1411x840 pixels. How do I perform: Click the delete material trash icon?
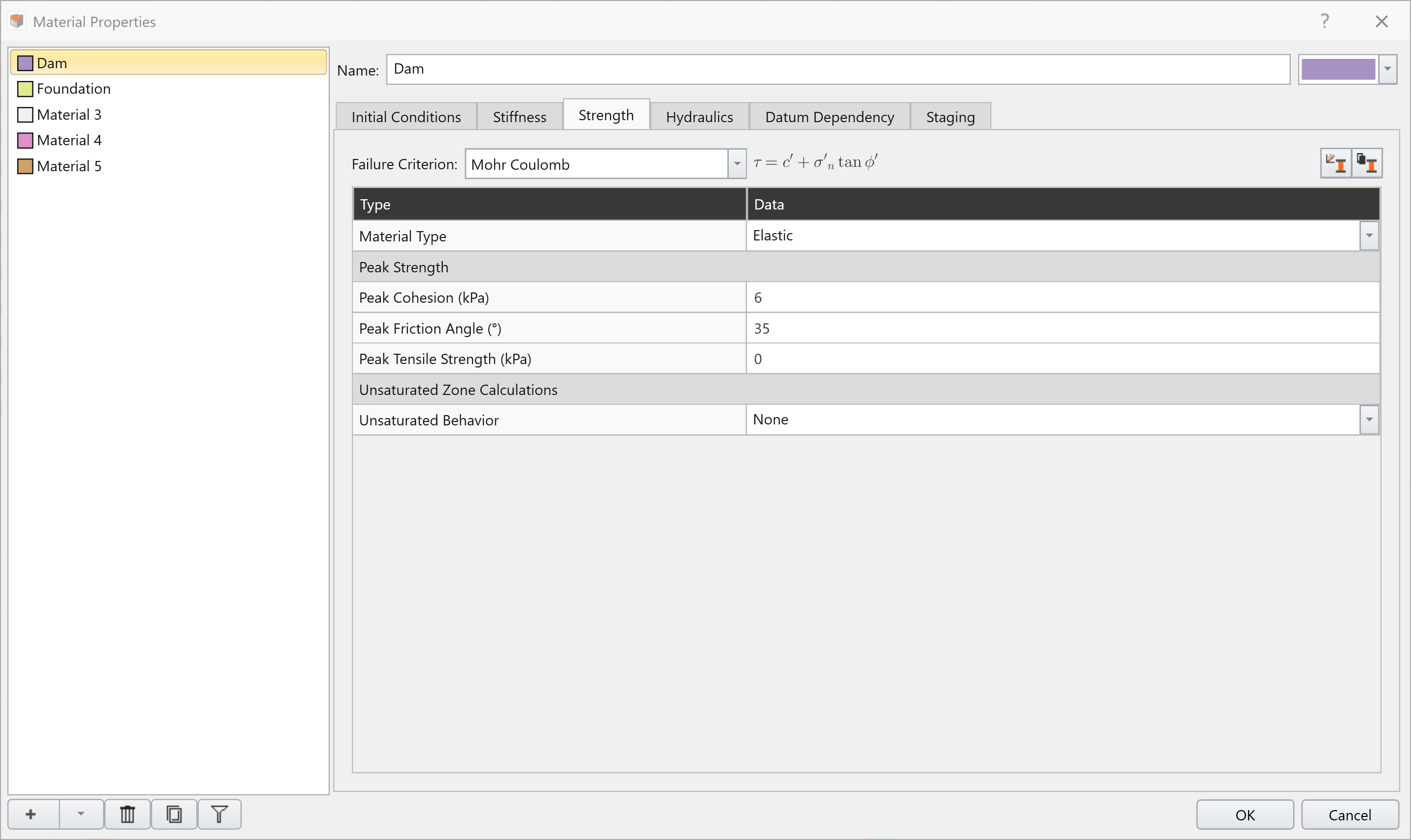128,814
